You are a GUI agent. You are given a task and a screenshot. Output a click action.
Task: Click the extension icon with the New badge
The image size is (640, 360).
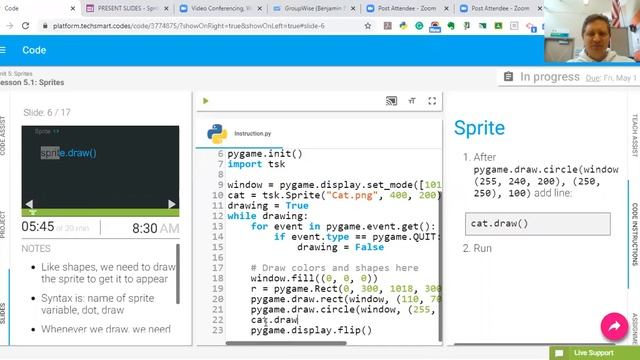[435, 27]
